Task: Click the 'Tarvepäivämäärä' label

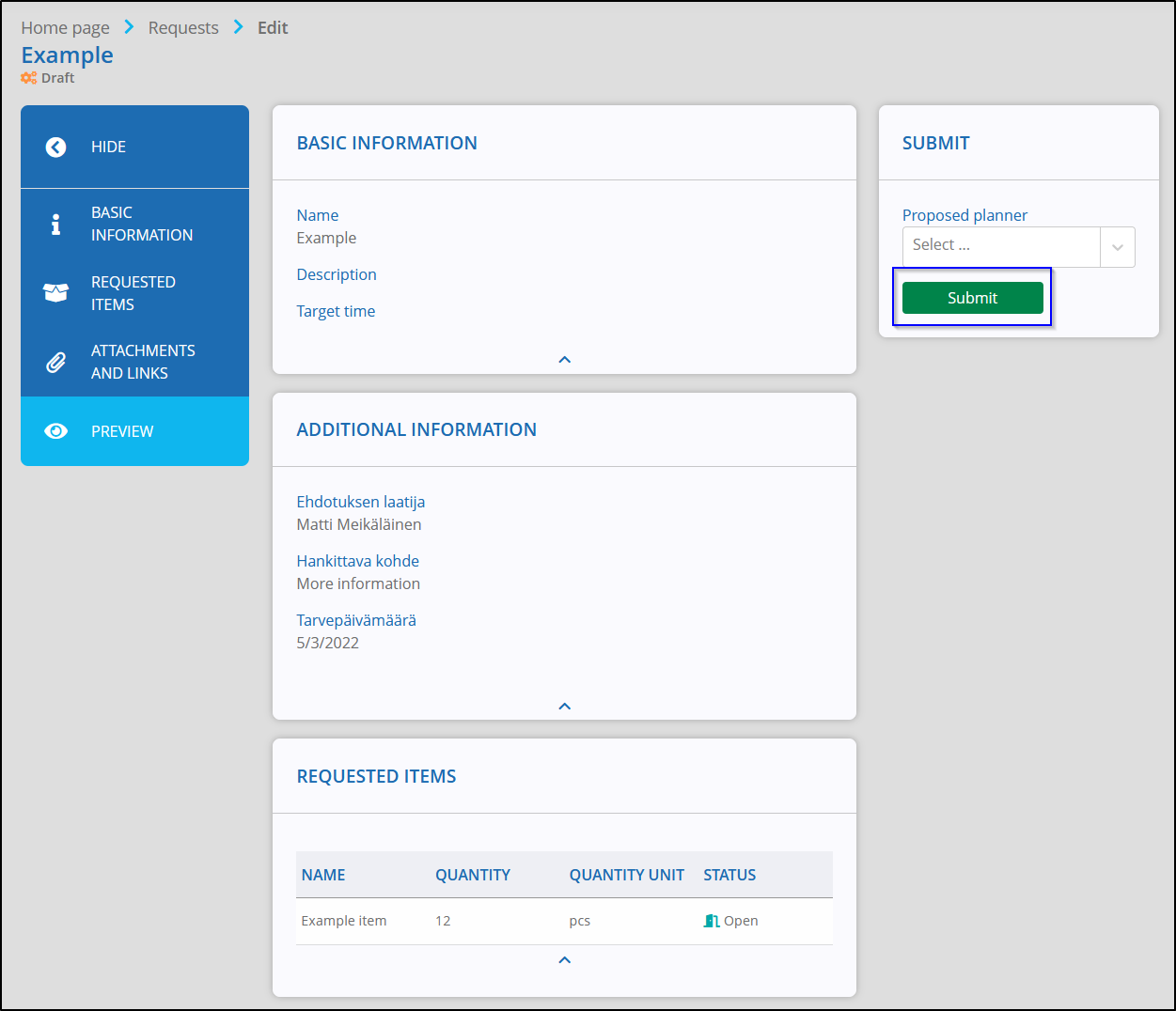Action: point(356,620)
